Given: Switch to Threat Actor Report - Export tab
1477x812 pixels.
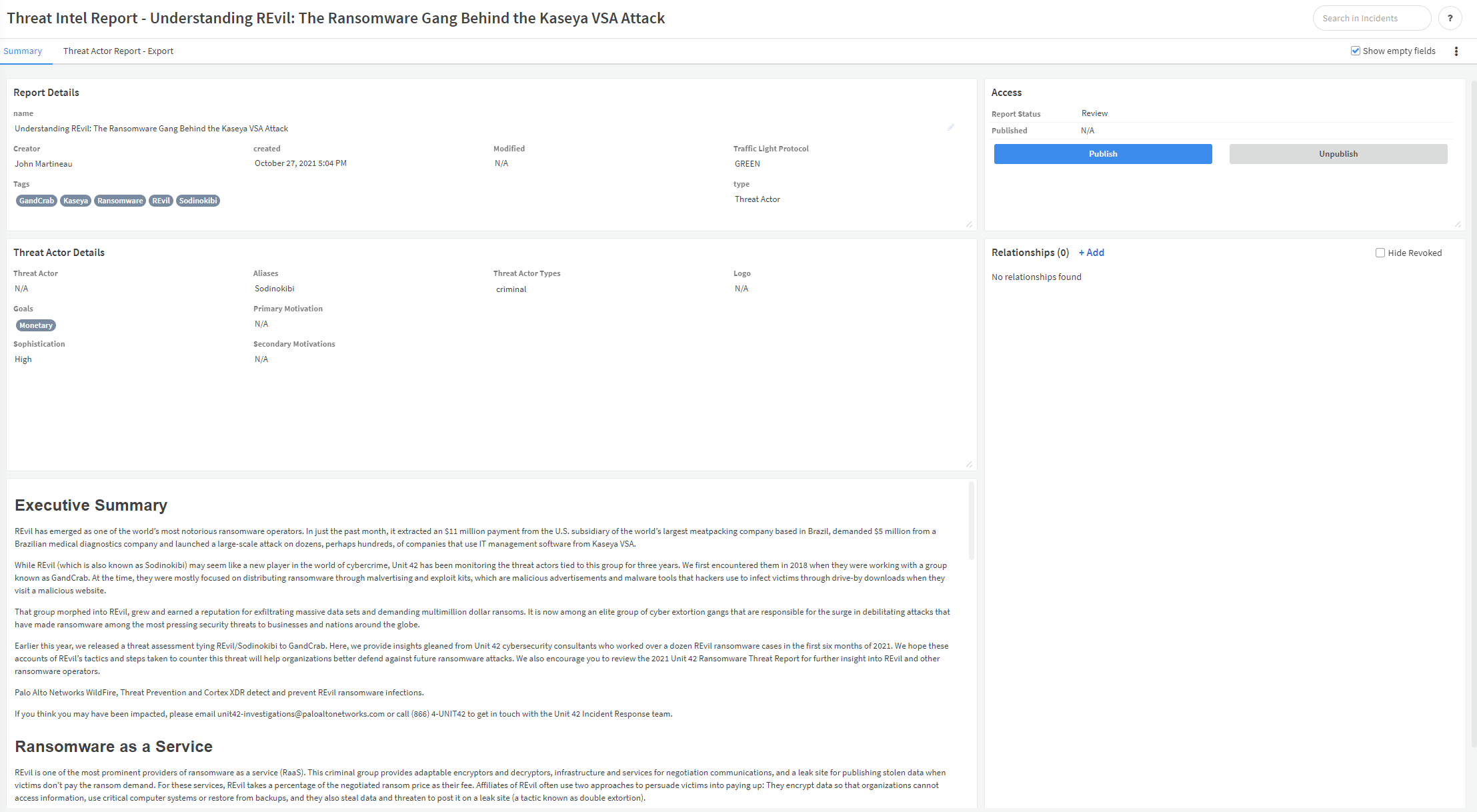Looking at the screenshot, I should pyautogui.click(x=118, y=51).
